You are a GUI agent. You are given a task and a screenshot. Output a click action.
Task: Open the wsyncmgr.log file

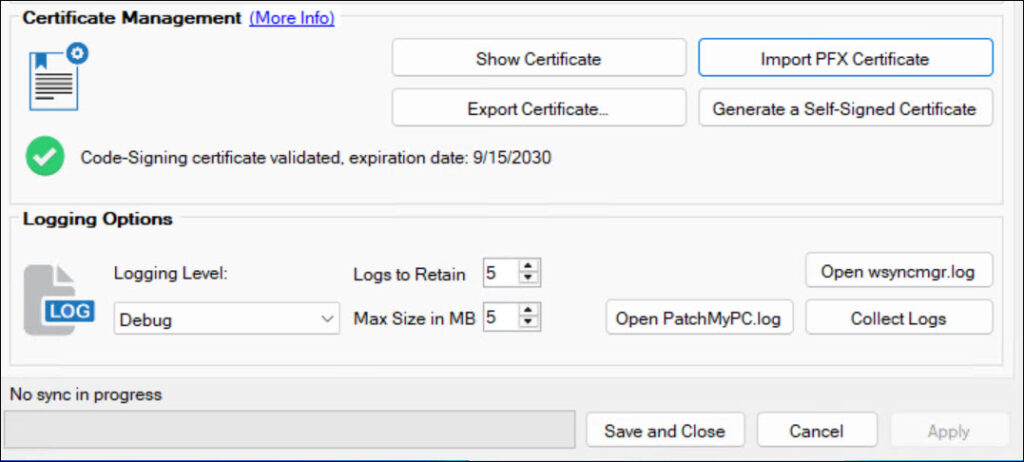[x=898, y=271]
